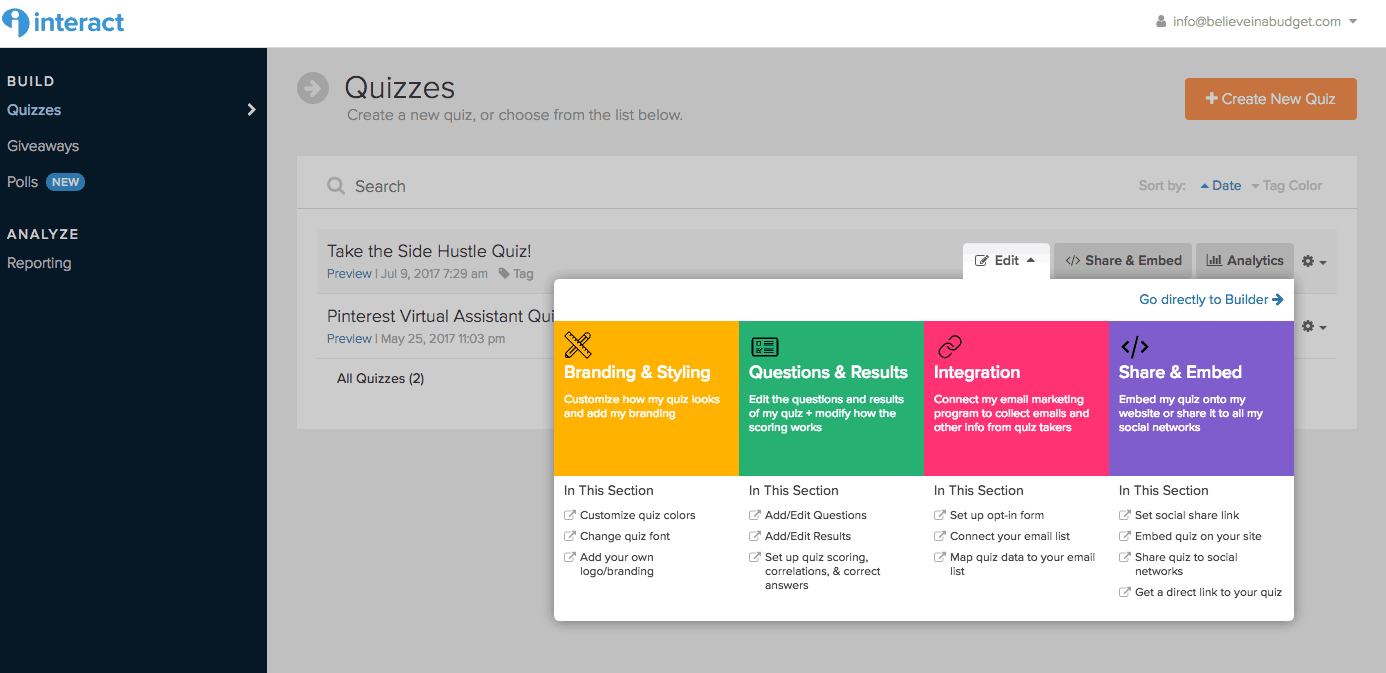Click the Create New Quiz button
The height and width of the screenshot is (673, 1386).
[1270, 99]
